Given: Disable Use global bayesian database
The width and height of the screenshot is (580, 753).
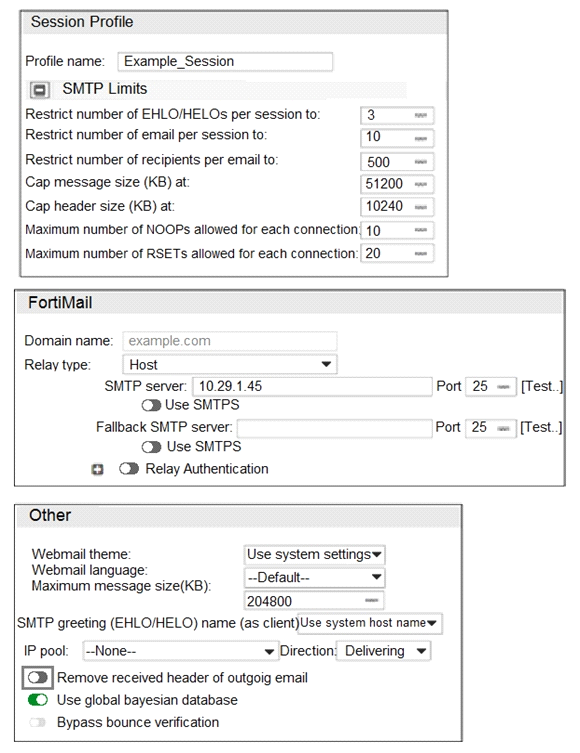Looking at the screenshot, I should (37, 700).
